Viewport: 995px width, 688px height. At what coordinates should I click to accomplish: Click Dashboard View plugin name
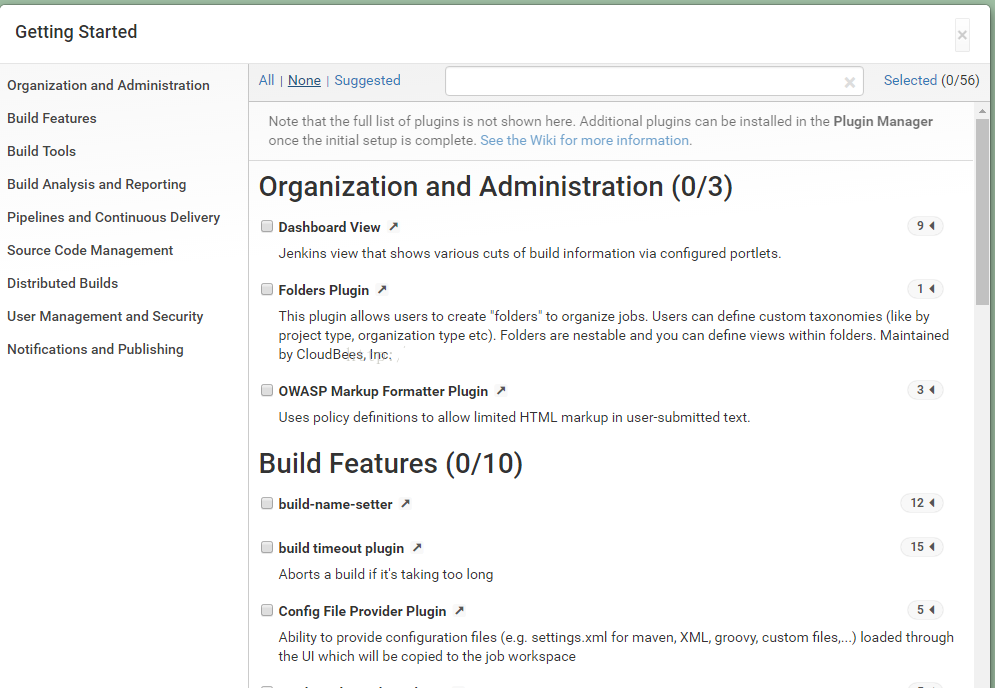(329, 227)
